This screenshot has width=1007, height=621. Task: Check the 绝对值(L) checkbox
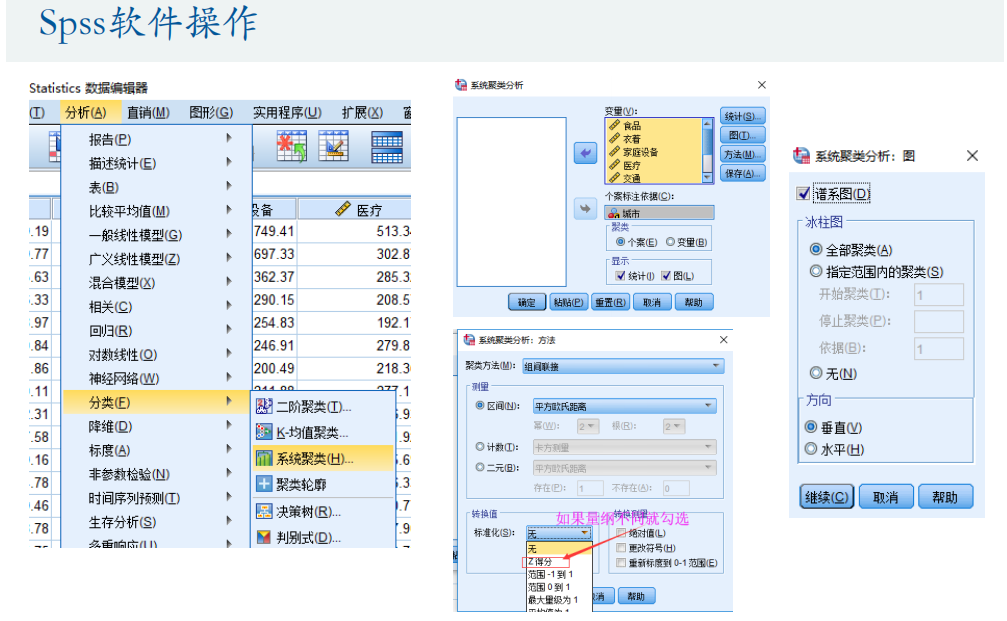click(621, 533)
